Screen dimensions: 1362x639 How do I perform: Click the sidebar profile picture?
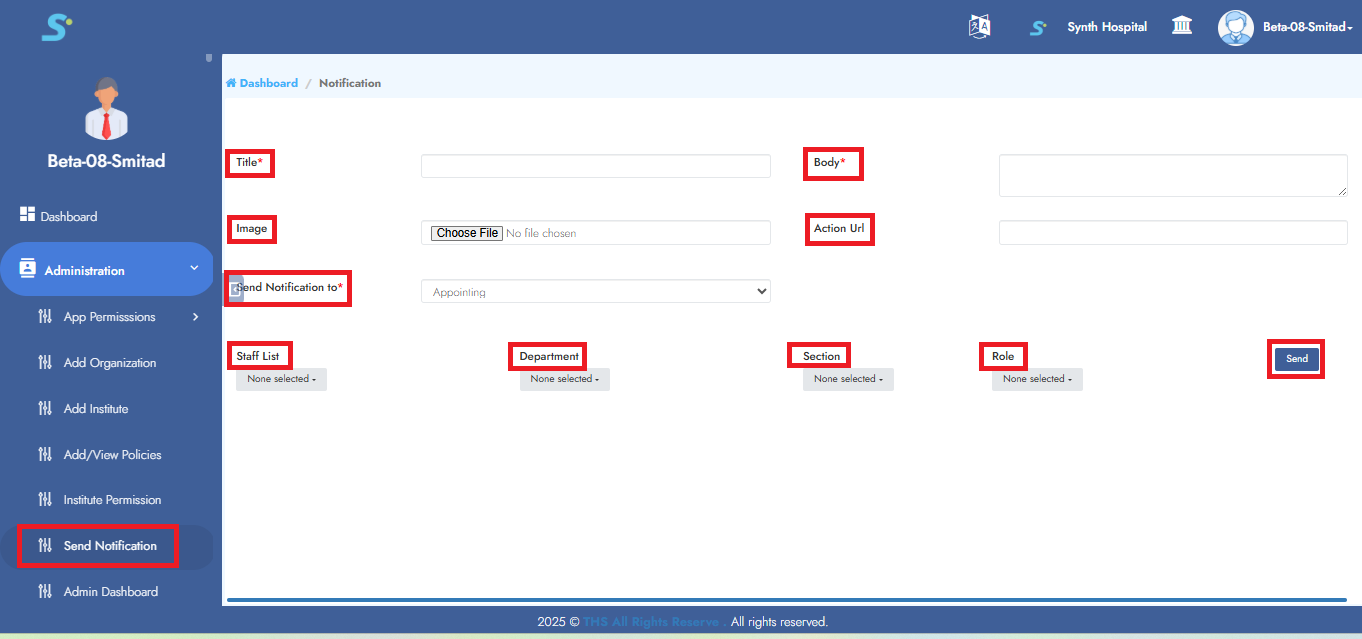[x=106, y=108]
